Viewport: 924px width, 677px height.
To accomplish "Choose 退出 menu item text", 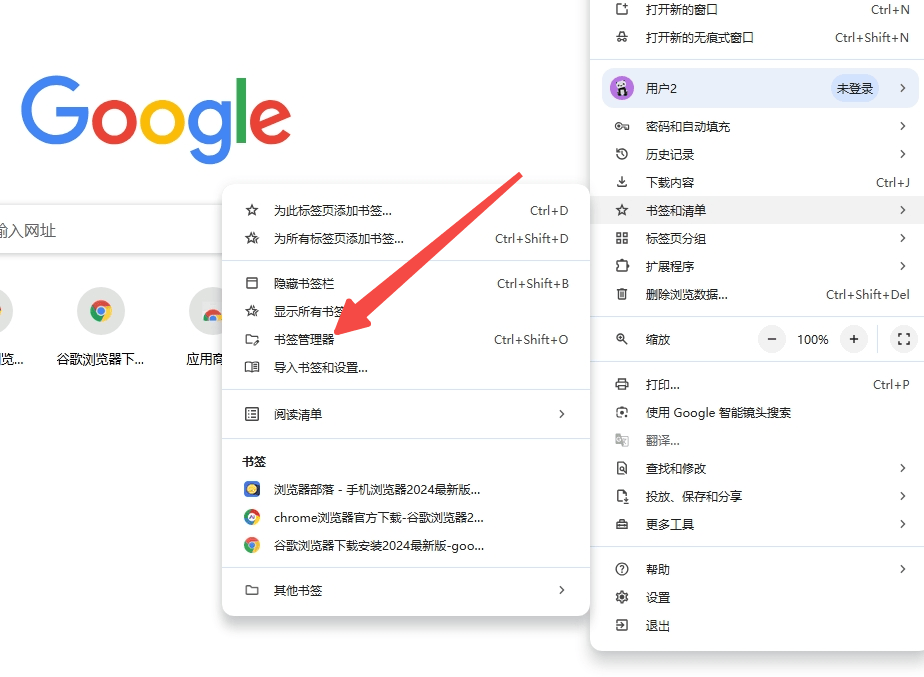I will pyautogui.click(x=658, y=626).
